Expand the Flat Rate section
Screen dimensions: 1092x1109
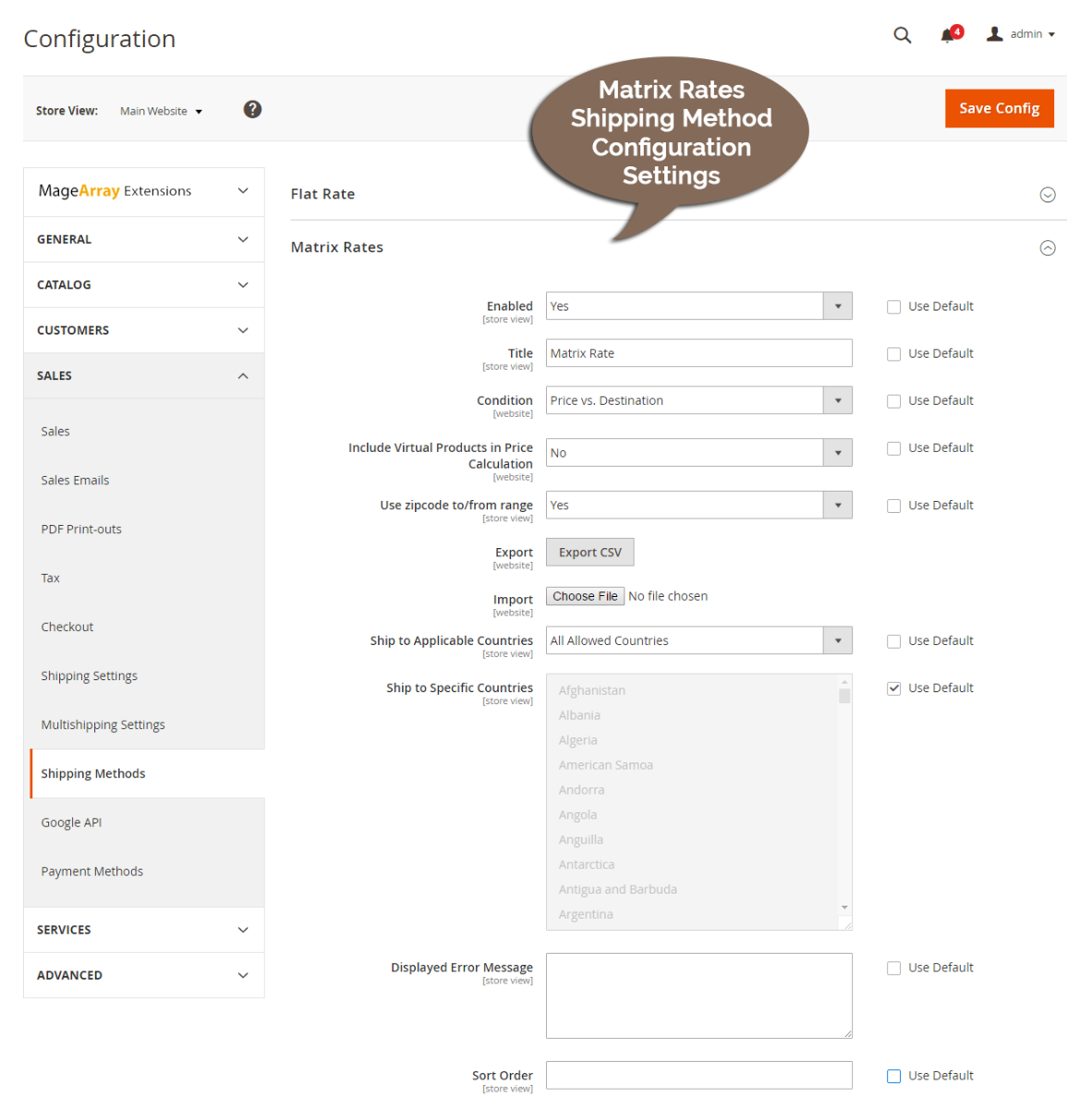[x=1047, y=194]
